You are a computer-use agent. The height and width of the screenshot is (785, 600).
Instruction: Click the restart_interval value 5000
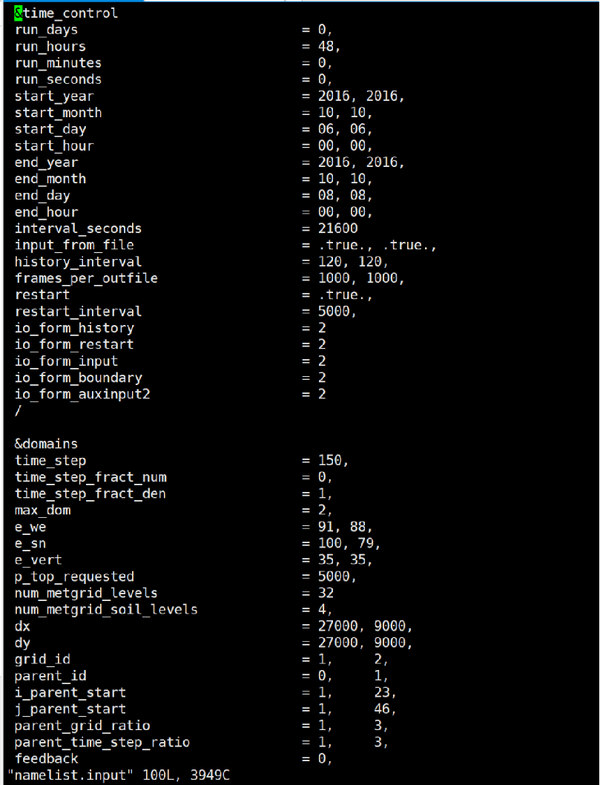click(334, 311)
